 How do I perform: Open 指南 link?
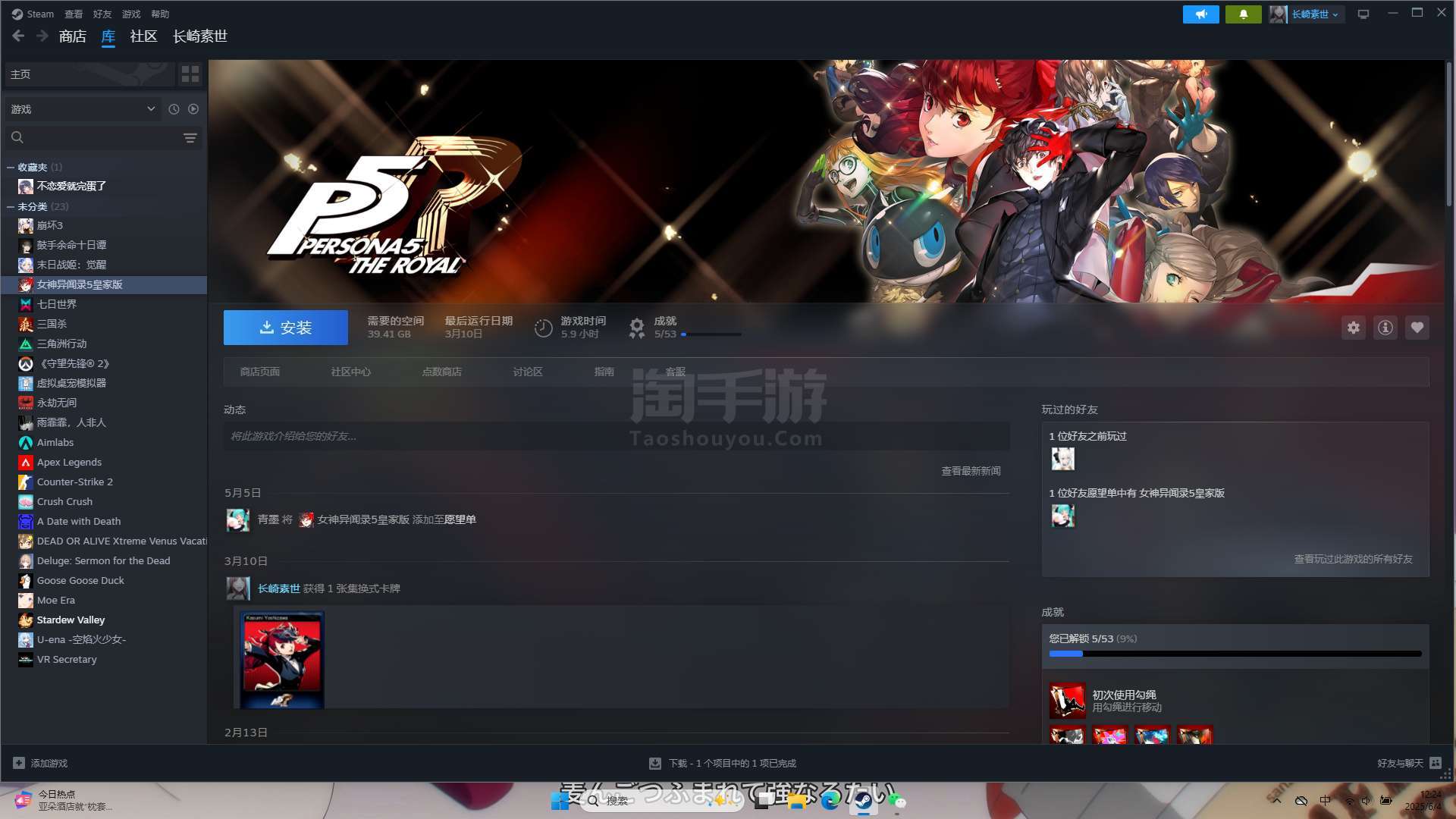pyautogui.click(x=604, y=372)
